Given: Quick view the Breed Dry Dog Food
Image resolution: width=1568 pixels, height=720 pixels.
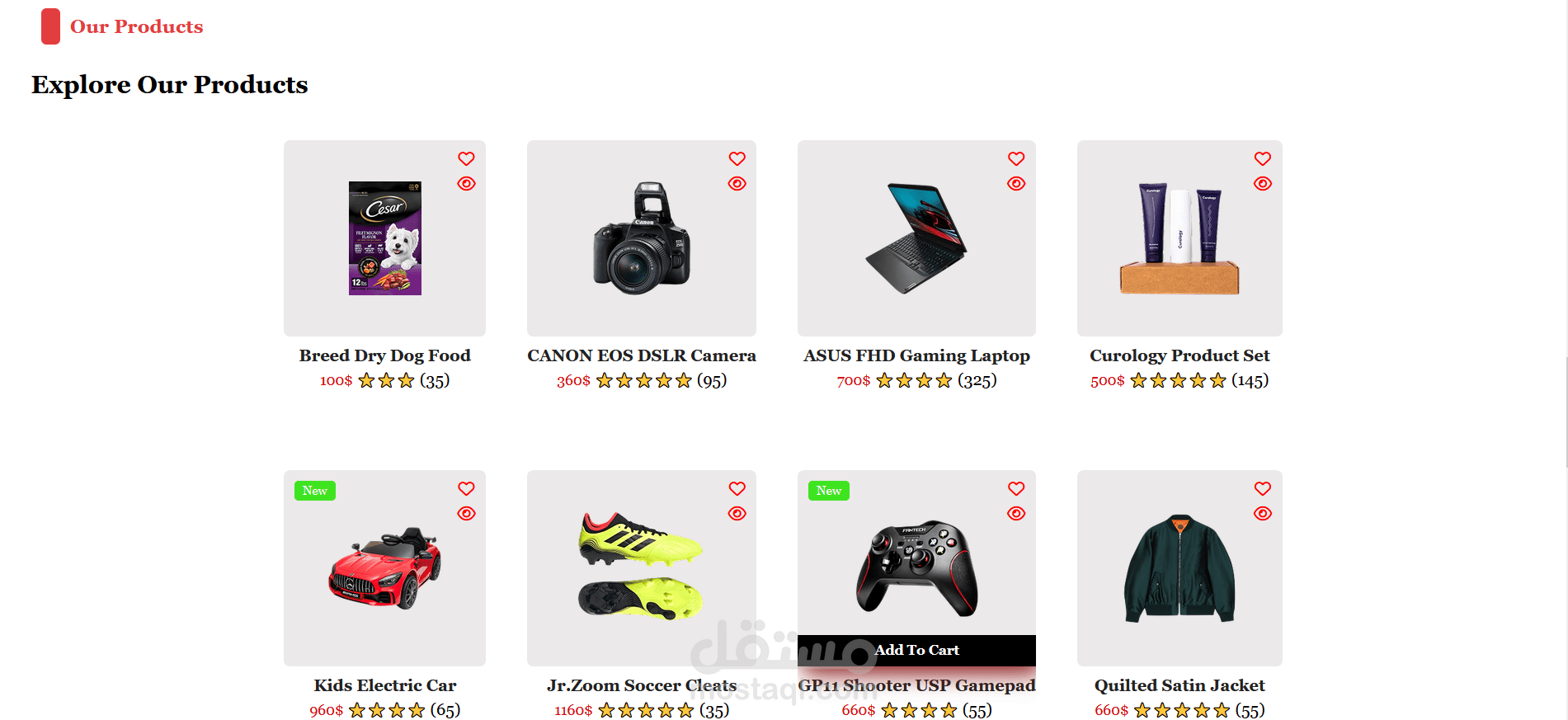Looking at the screenshot, I should tap(466, 183).
